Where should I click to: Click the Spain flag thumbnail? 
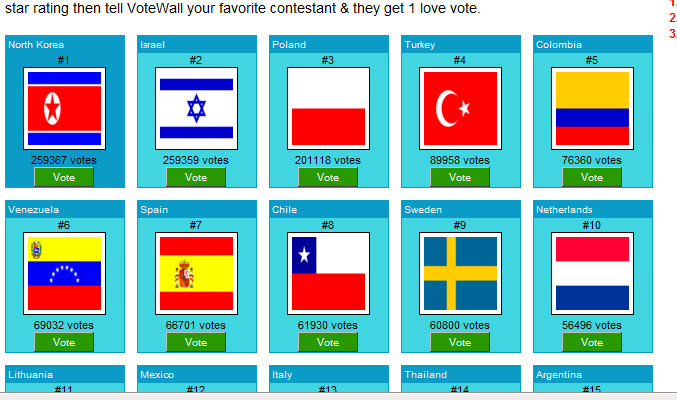pos(196,273)
